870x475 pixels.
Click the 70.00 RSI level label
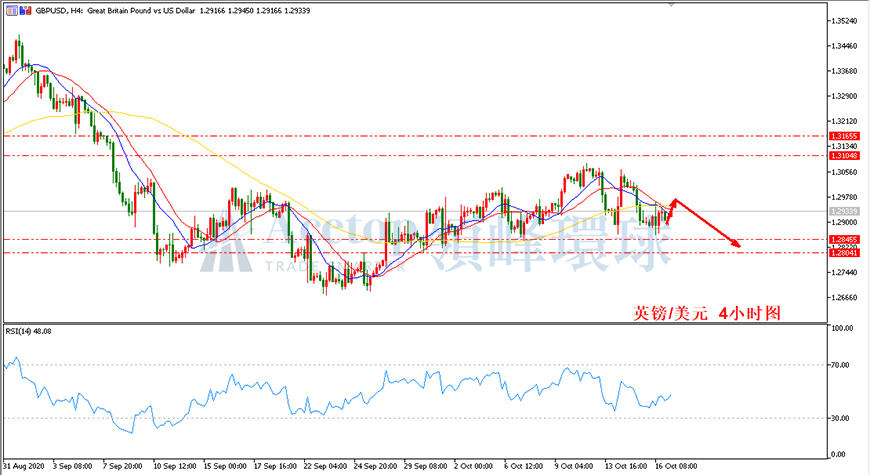tap(840, 365)
